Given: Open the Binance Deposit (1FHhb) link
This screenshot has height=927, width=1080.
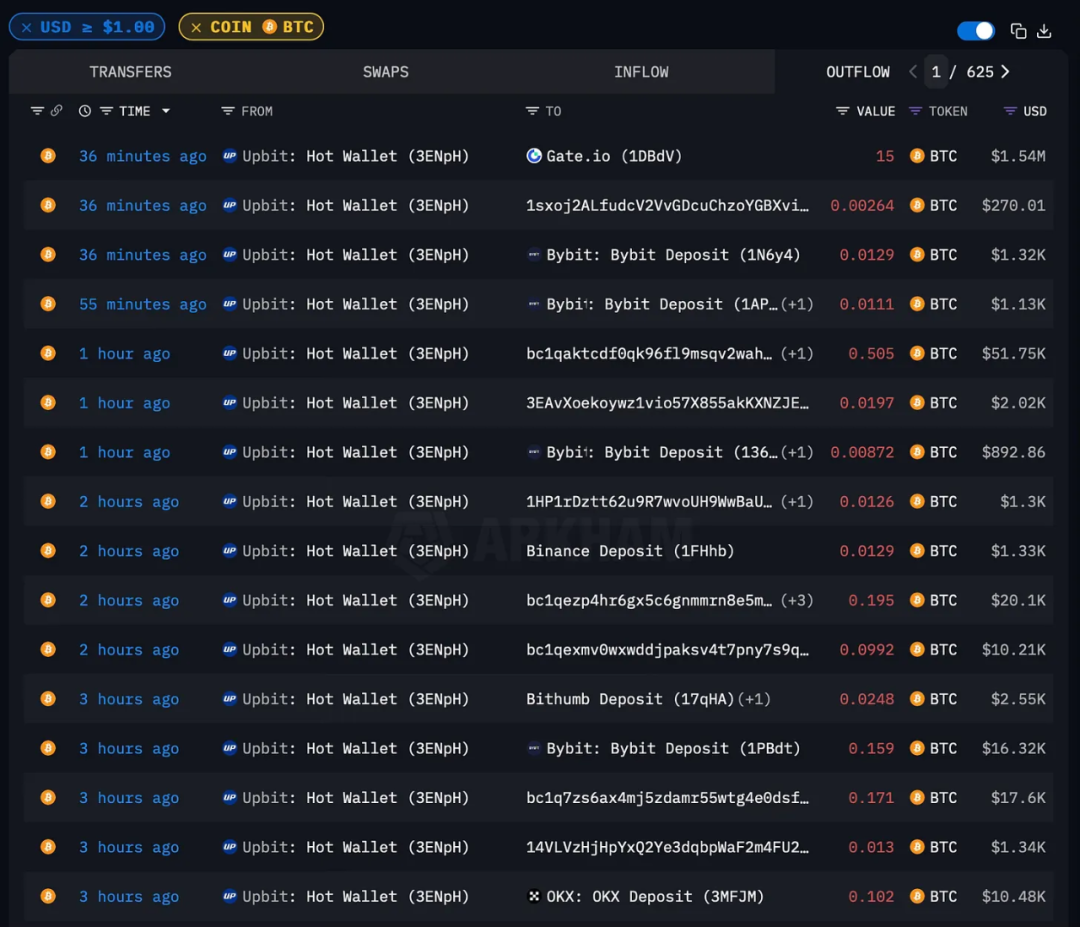Looking at the screenshot, I should pos(629,550).
